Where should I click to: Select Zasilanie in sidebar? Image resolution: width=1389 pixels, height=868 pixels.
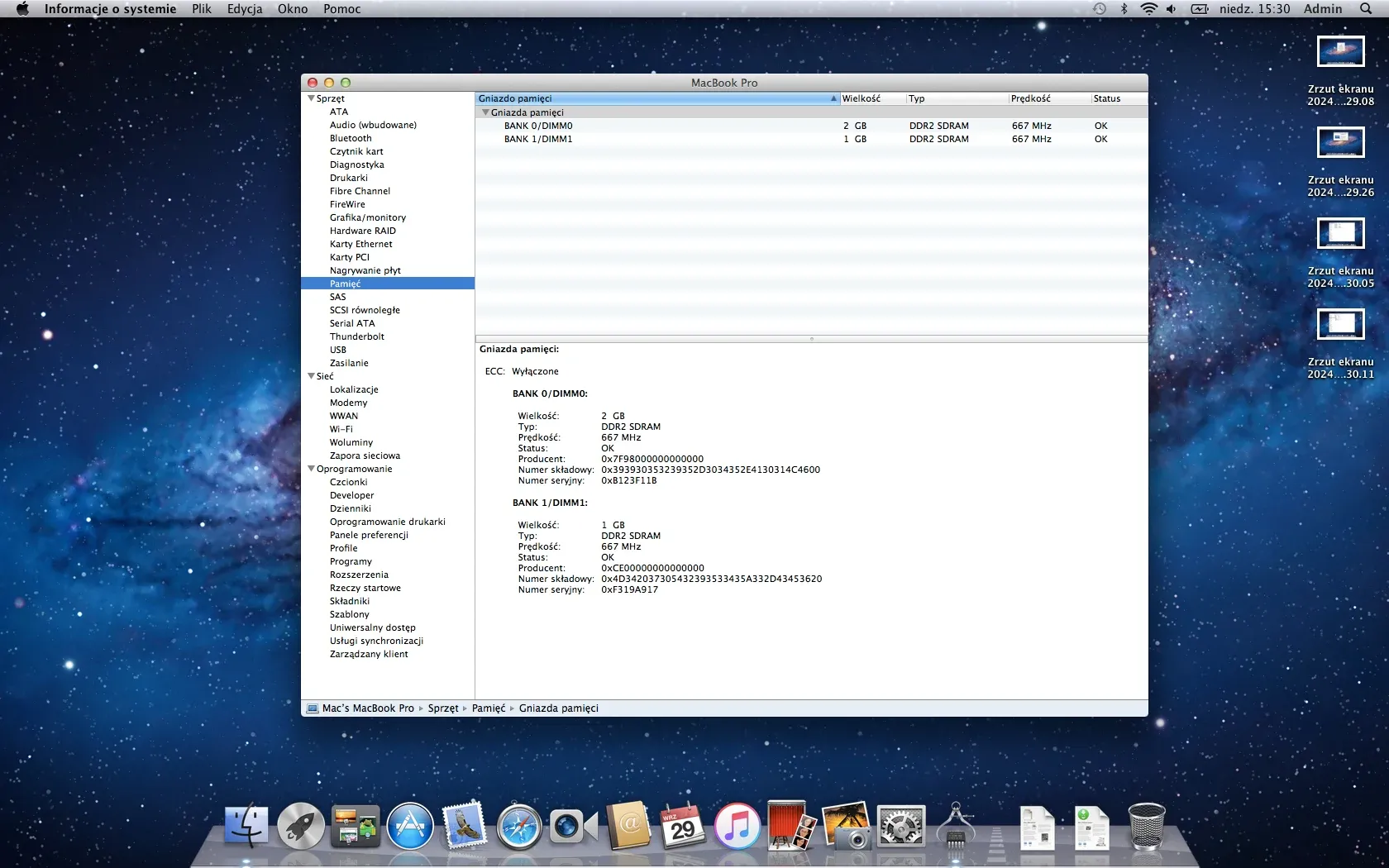[x=349, y=363]
